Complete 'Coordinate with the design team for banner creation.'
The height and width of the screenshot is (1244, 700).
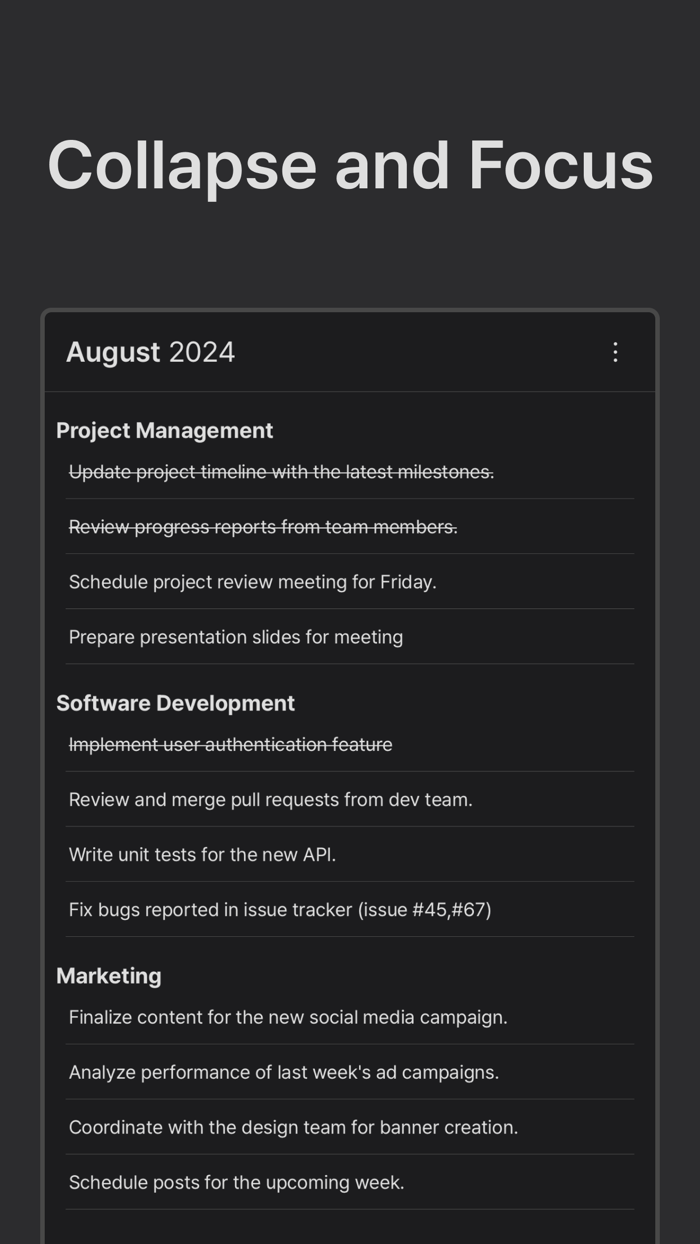293,1127
